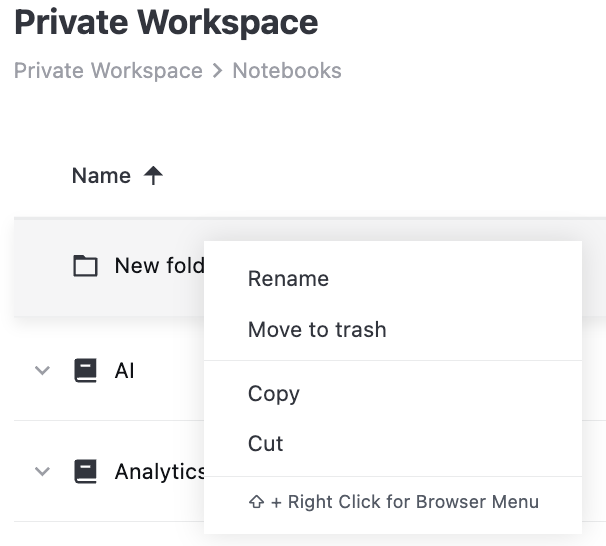This screenshot has width=606, height=546.
Task: Click the folder icon for New folder
Action: [x=86, y=266]
